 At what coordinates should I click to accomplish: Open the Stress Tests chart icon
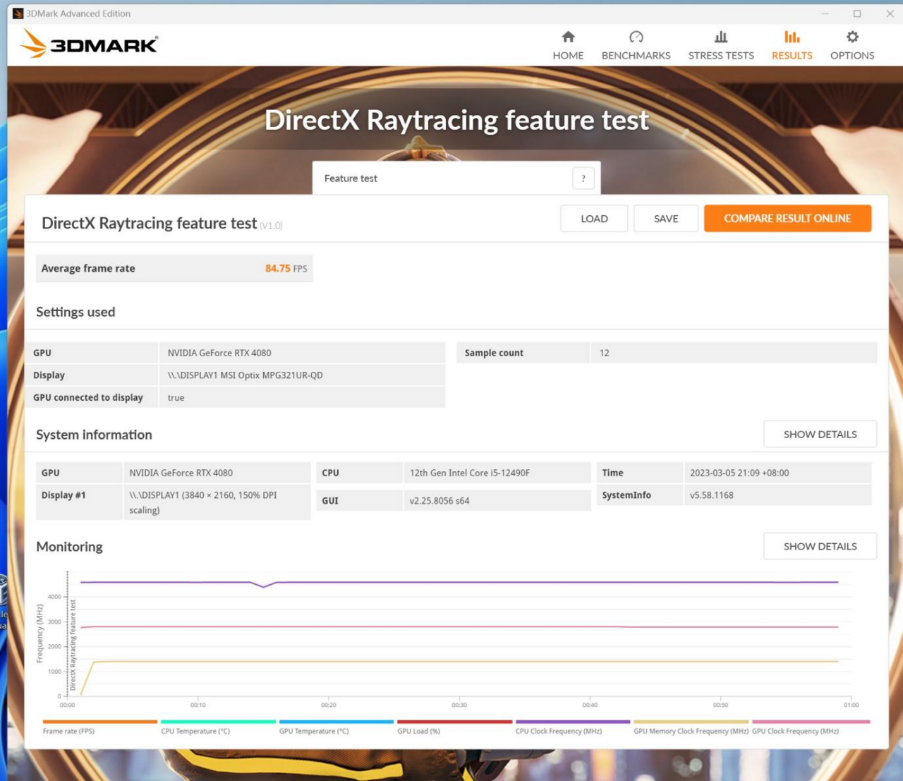[x=721, y=37]
